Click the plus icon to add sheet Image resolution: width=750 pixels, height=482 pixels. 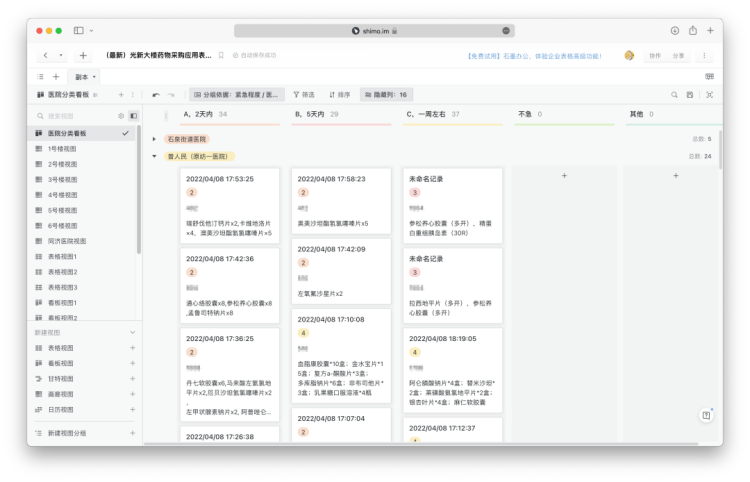(x=56, y=76)
